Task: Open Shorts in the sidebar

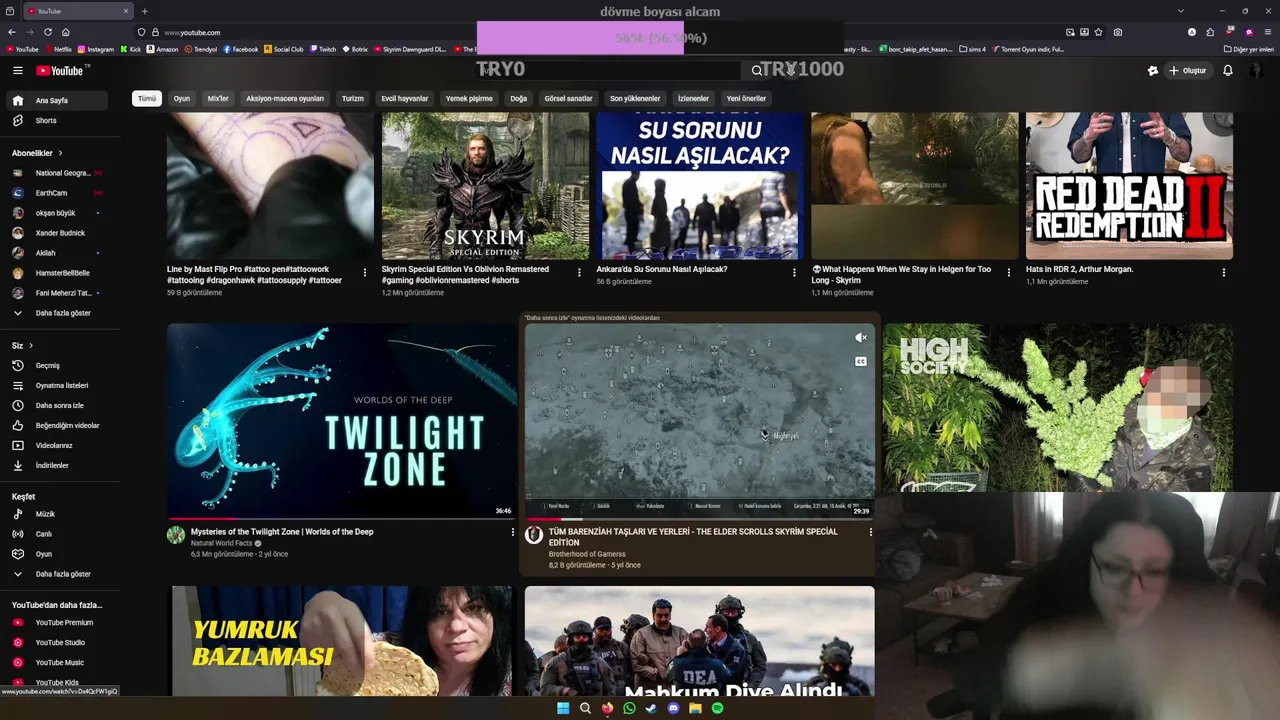Action: click(56, 121)
